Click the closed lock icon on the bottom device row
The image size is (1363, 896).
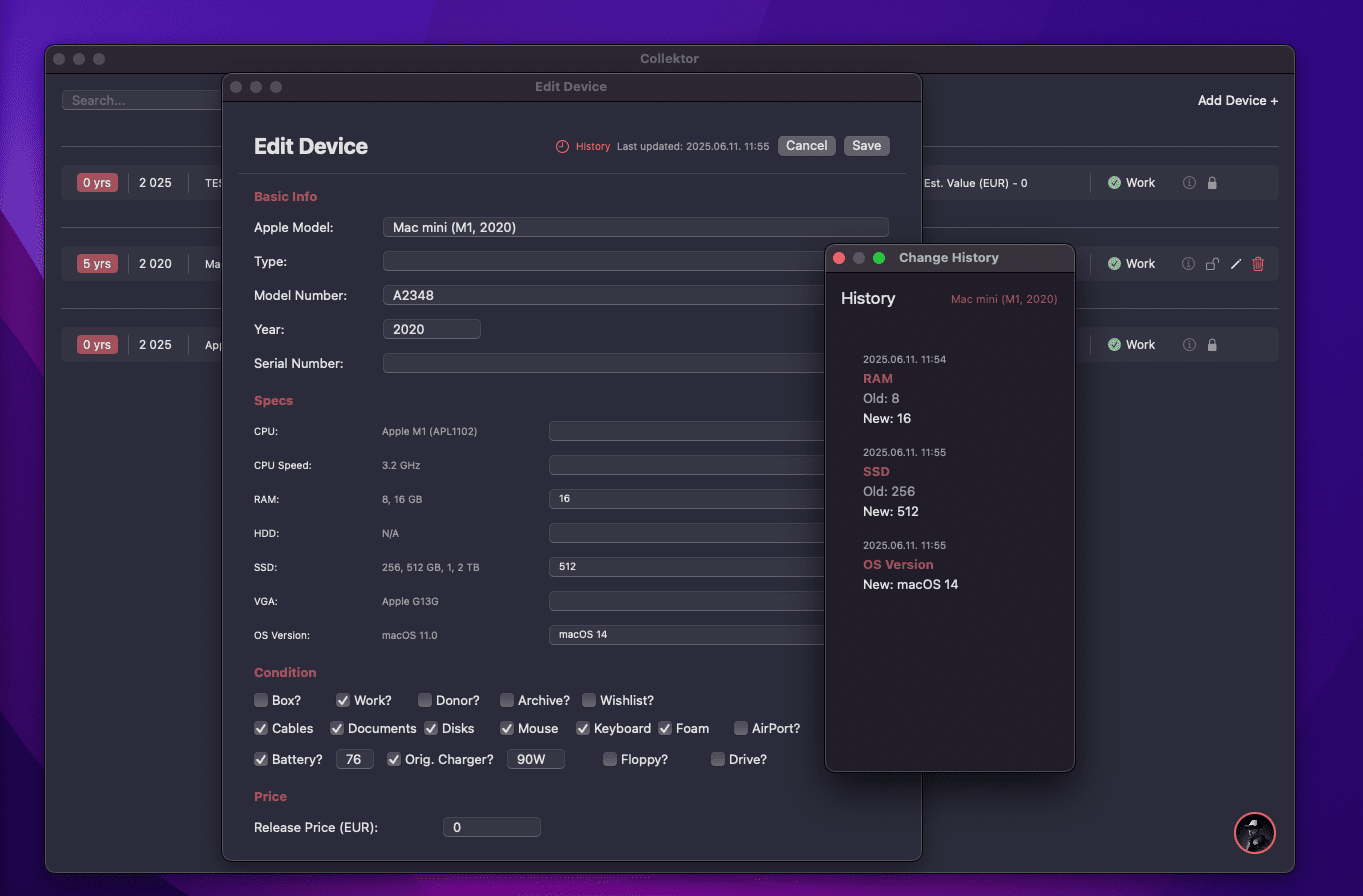(x=1212, y=345)
